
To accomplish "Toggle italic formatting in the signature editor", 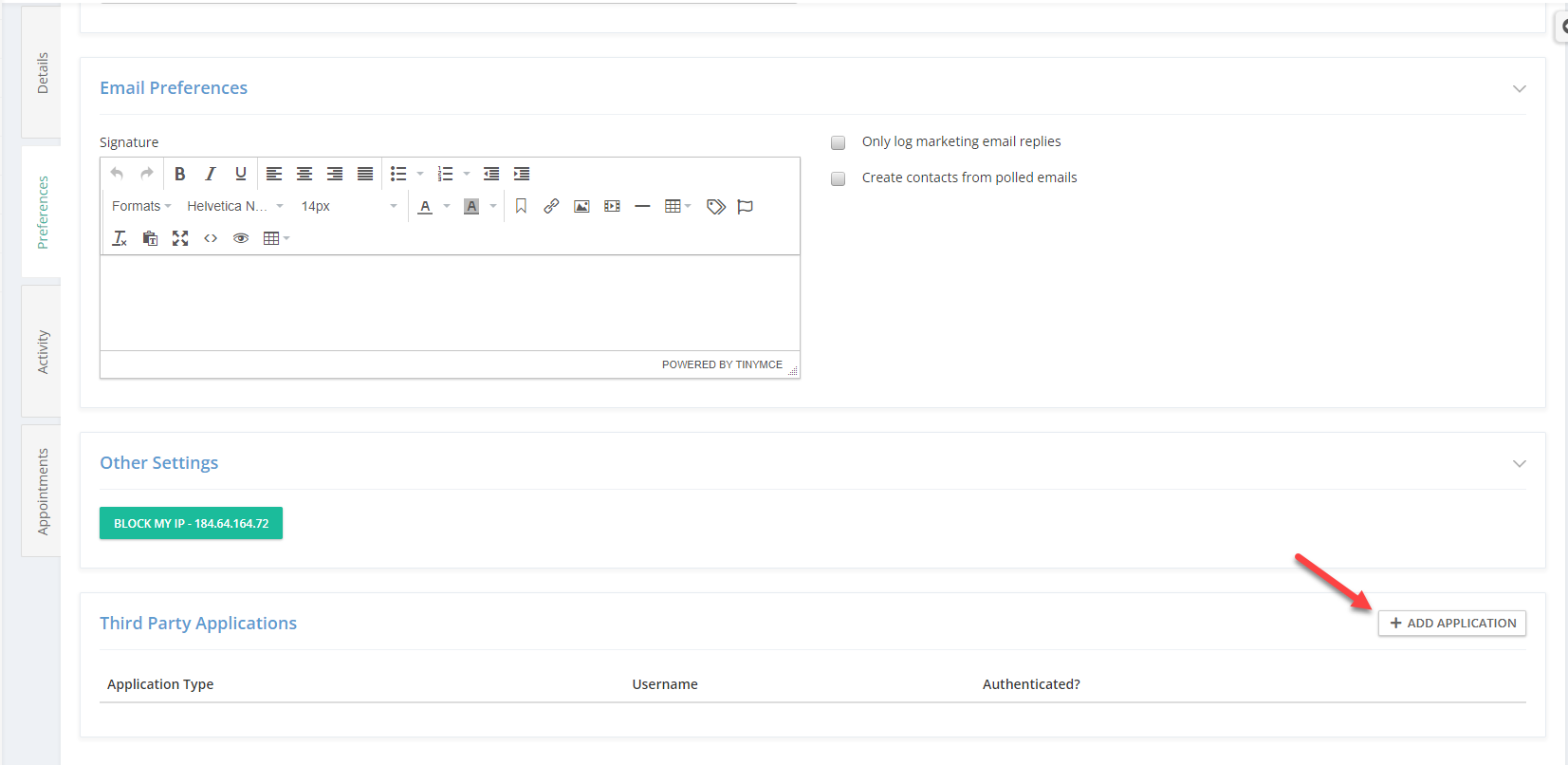I will tap(211, 174).
